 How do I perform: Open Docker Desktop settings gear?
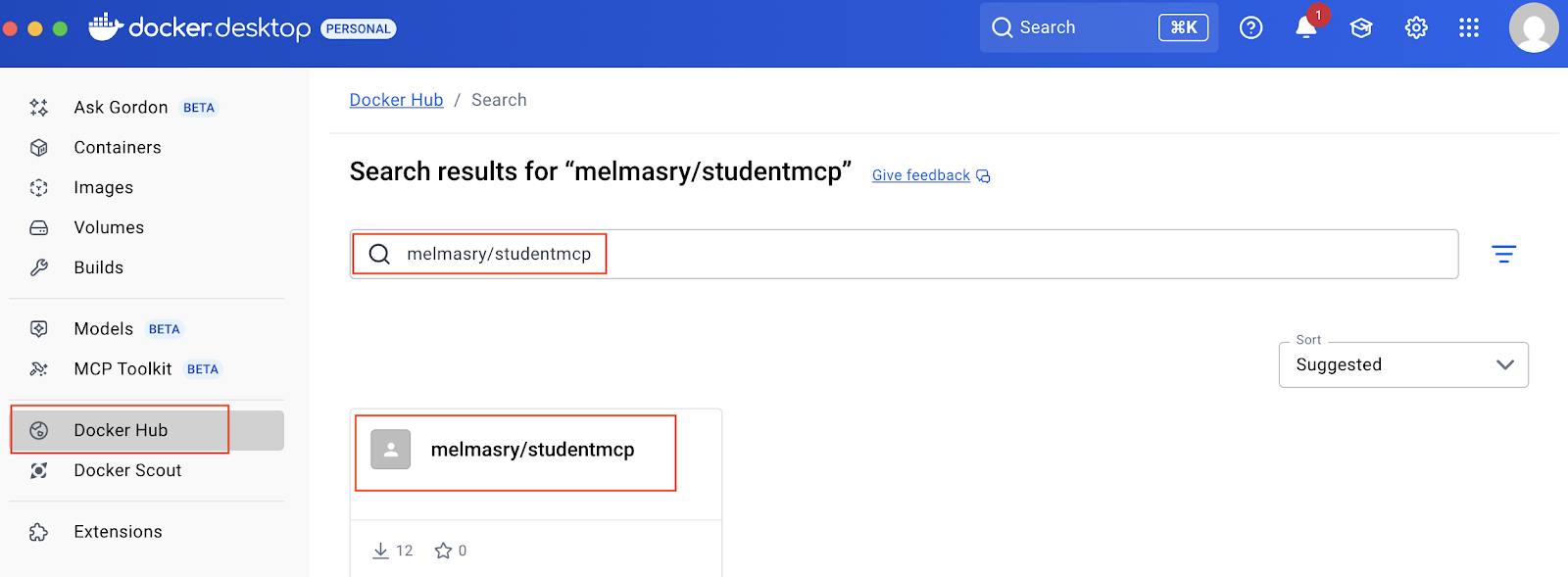point(1416,27)
